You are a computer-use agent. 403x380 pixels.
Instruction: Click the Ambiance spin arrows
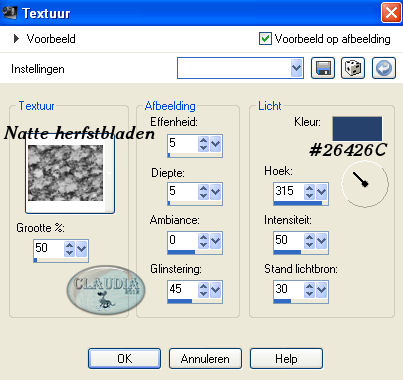tap(203, 241)
